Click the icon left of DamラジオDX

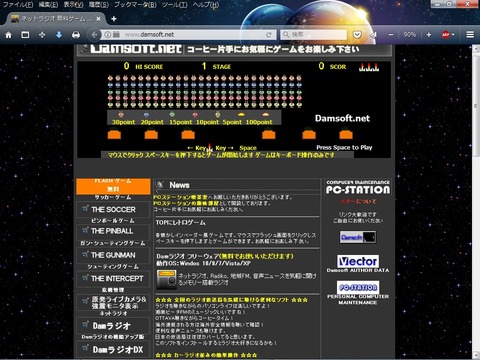coord(85,349)
